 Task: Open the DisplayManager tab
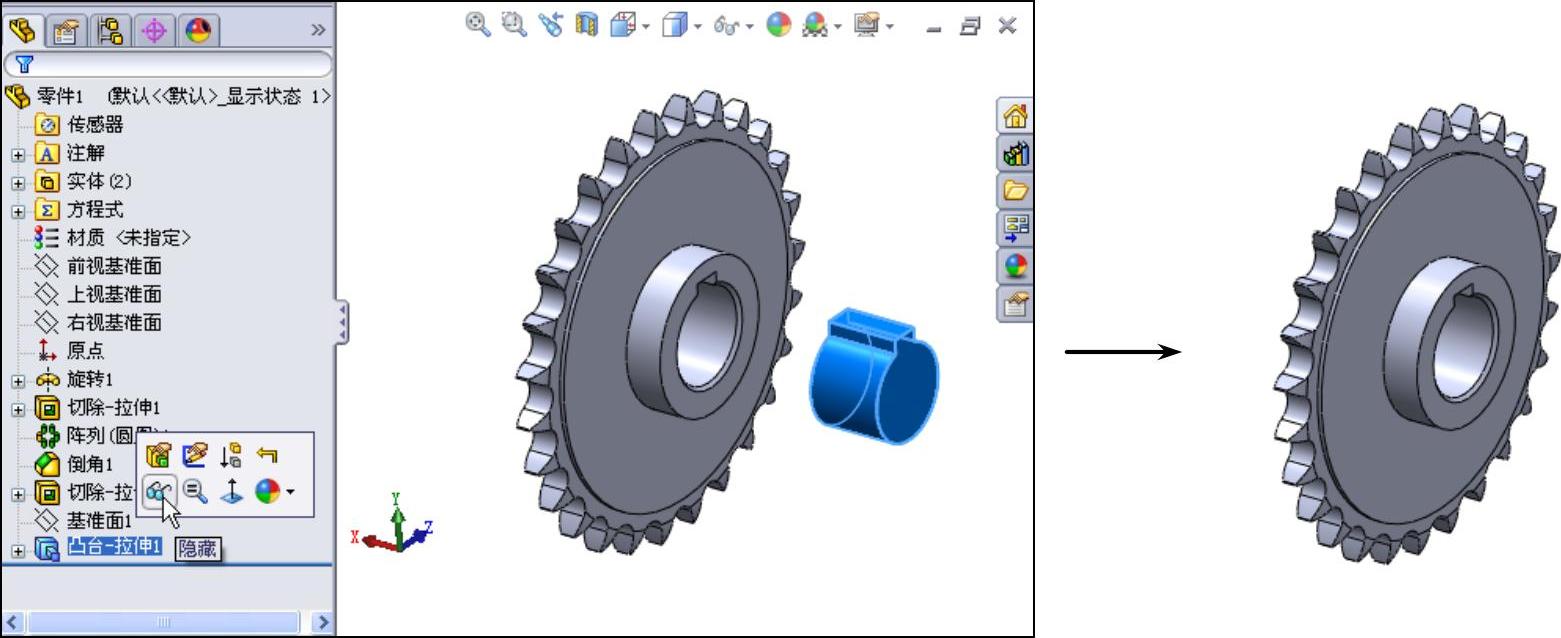tap(197, 31)
